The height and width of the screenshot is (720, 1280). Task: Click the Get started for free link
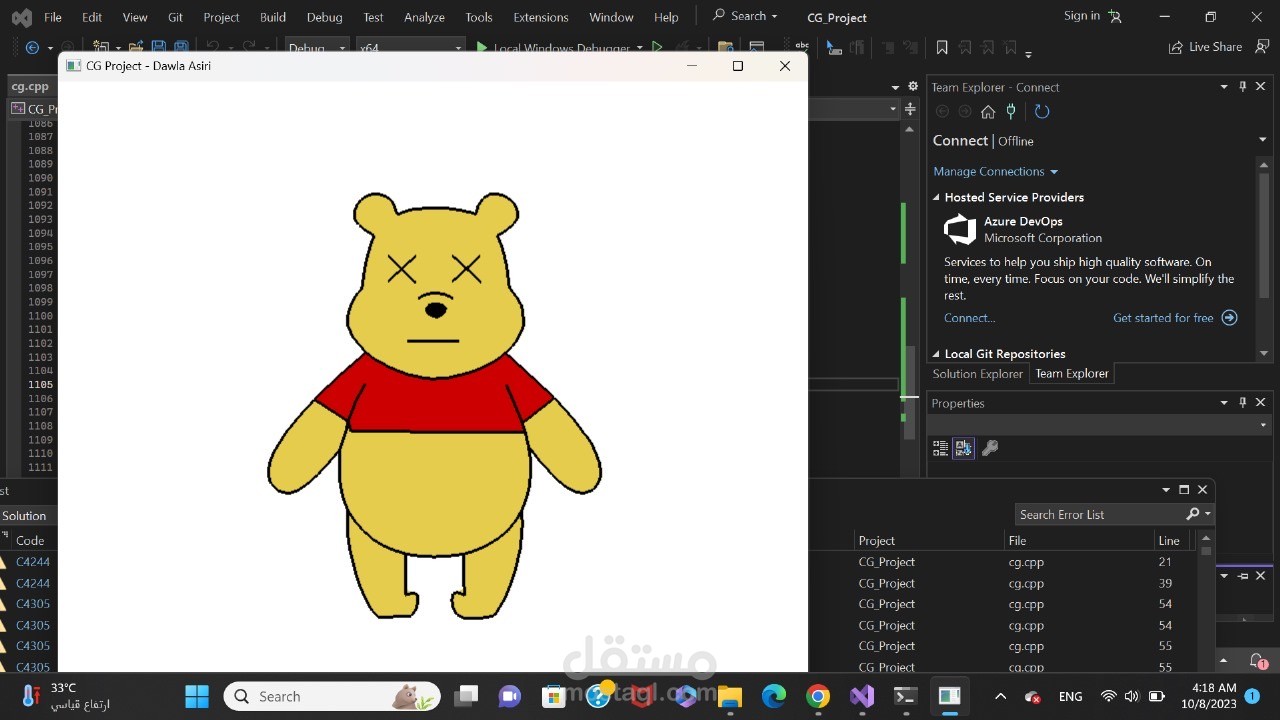[1163, 318]
